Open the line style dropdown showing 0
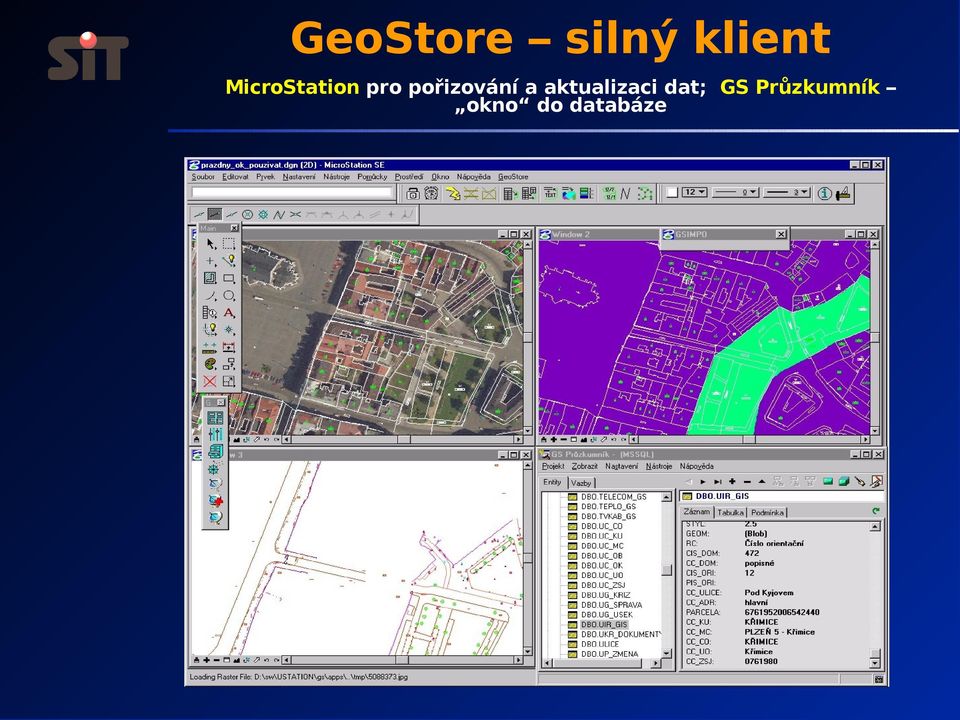This screenshot has width=960, height=720. coord(736,192)
